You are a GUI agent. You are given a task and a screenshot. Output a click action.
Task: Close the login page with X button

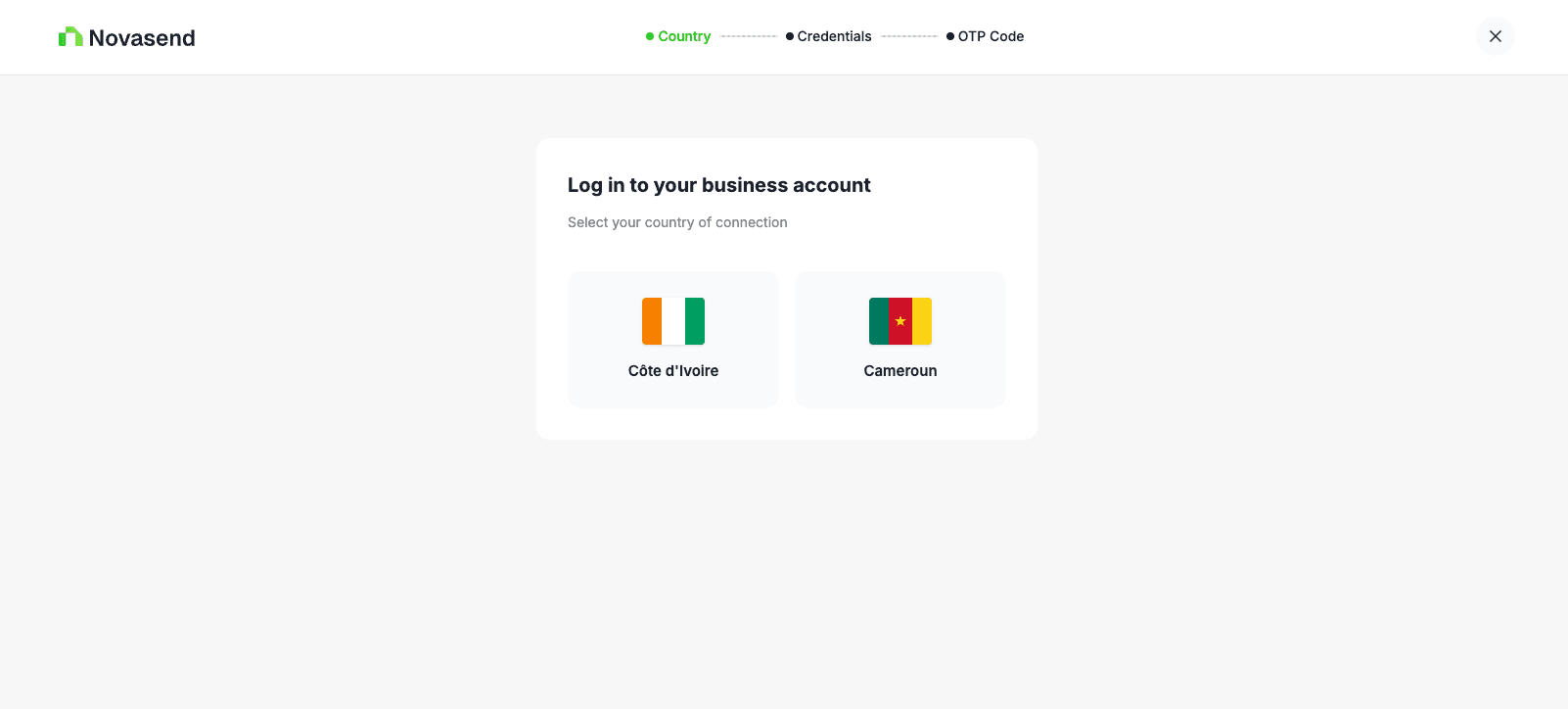tap(1495, 36)
